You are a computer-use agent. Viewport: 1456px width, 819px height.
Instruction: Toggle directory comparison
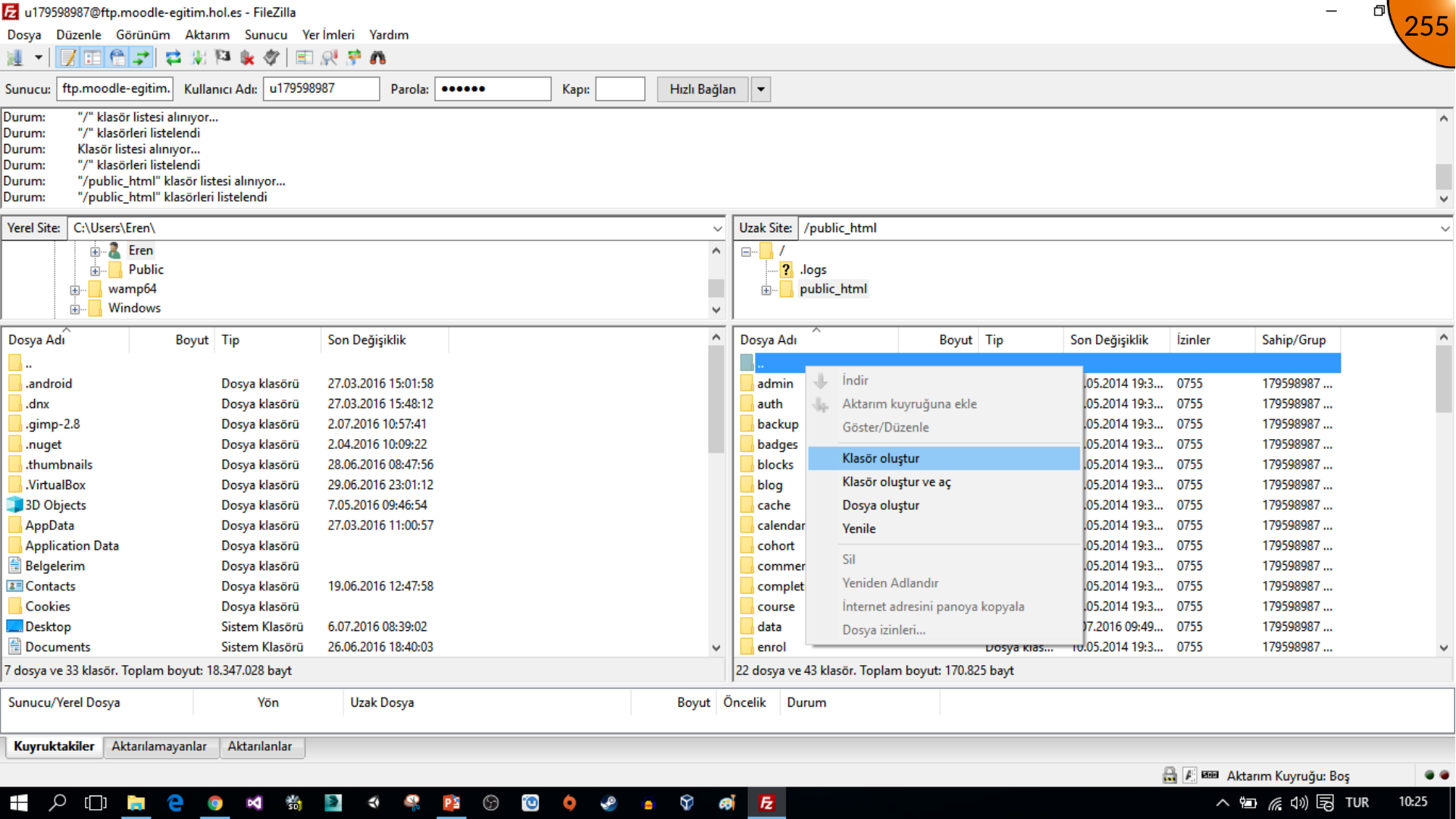(304, 58)
